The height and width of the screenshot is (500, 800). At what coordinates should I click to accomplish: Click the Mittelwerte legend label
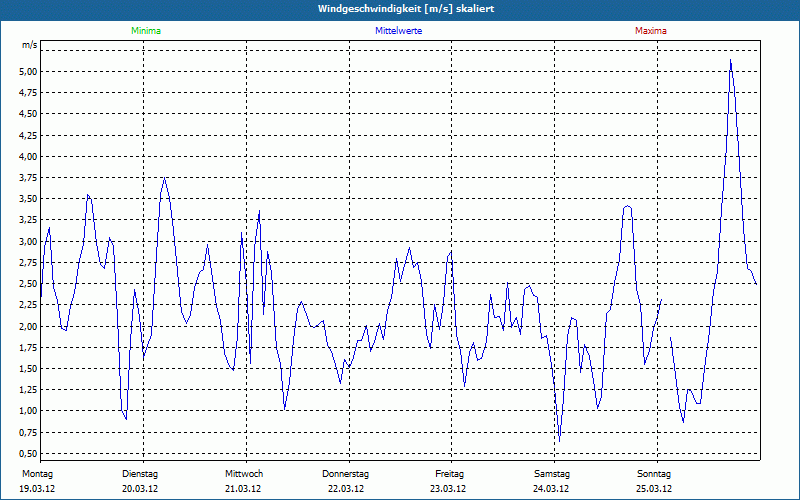tap(398, 31)
